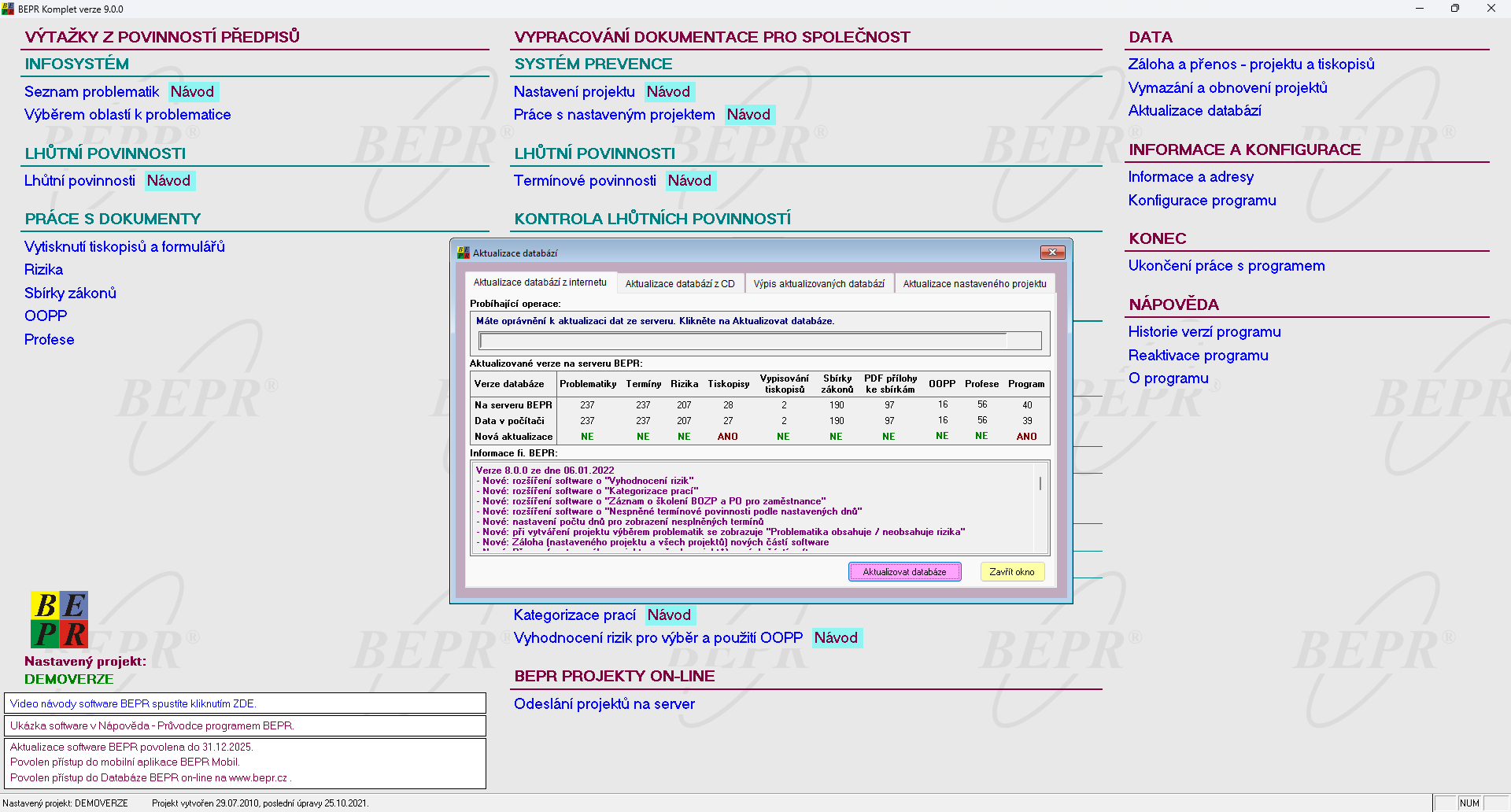Open Návod next to Nastavení projektu
This screenshot has width=1511, height=812.
[x=669, y=92]
